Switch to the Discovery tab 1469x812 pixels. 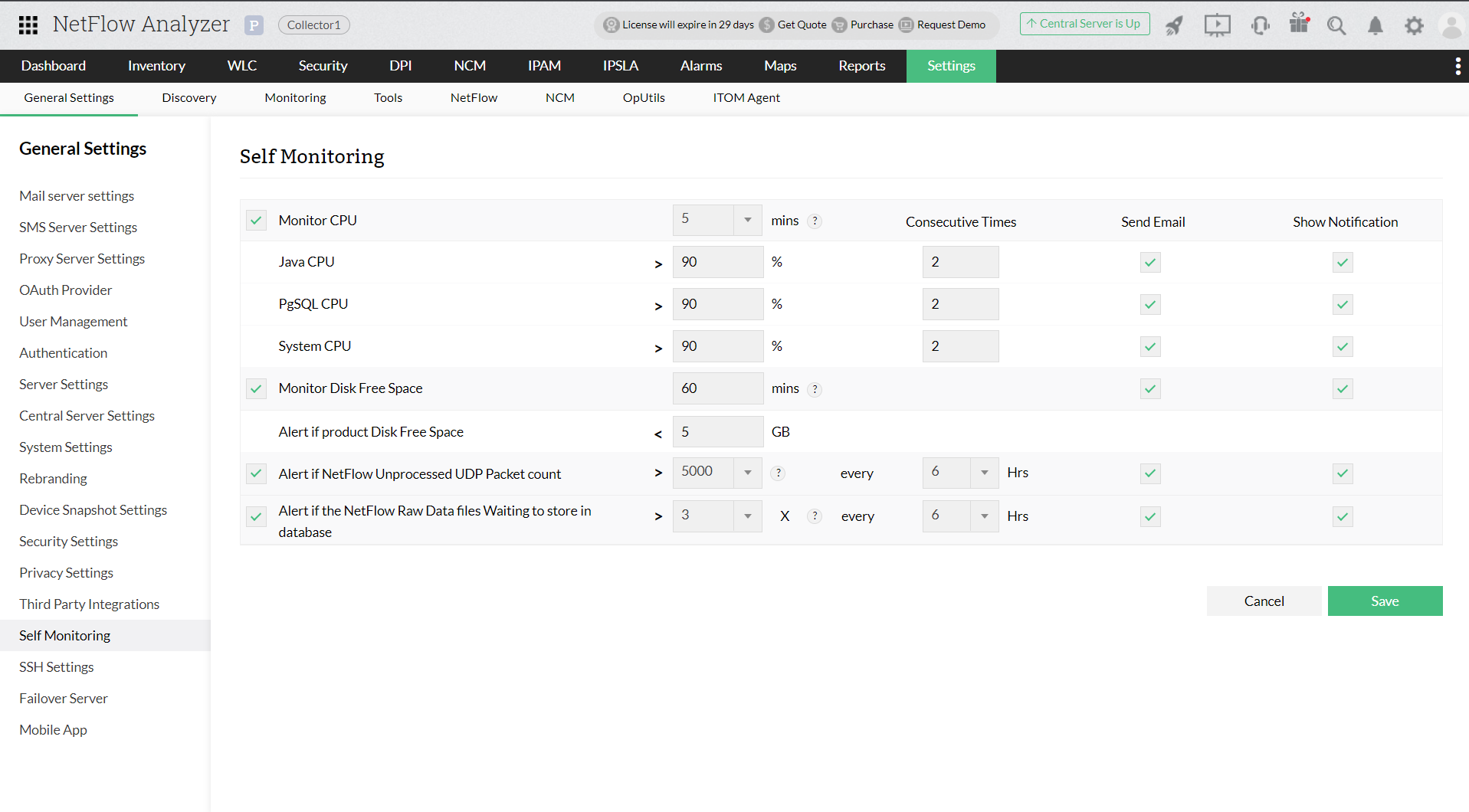189,97
